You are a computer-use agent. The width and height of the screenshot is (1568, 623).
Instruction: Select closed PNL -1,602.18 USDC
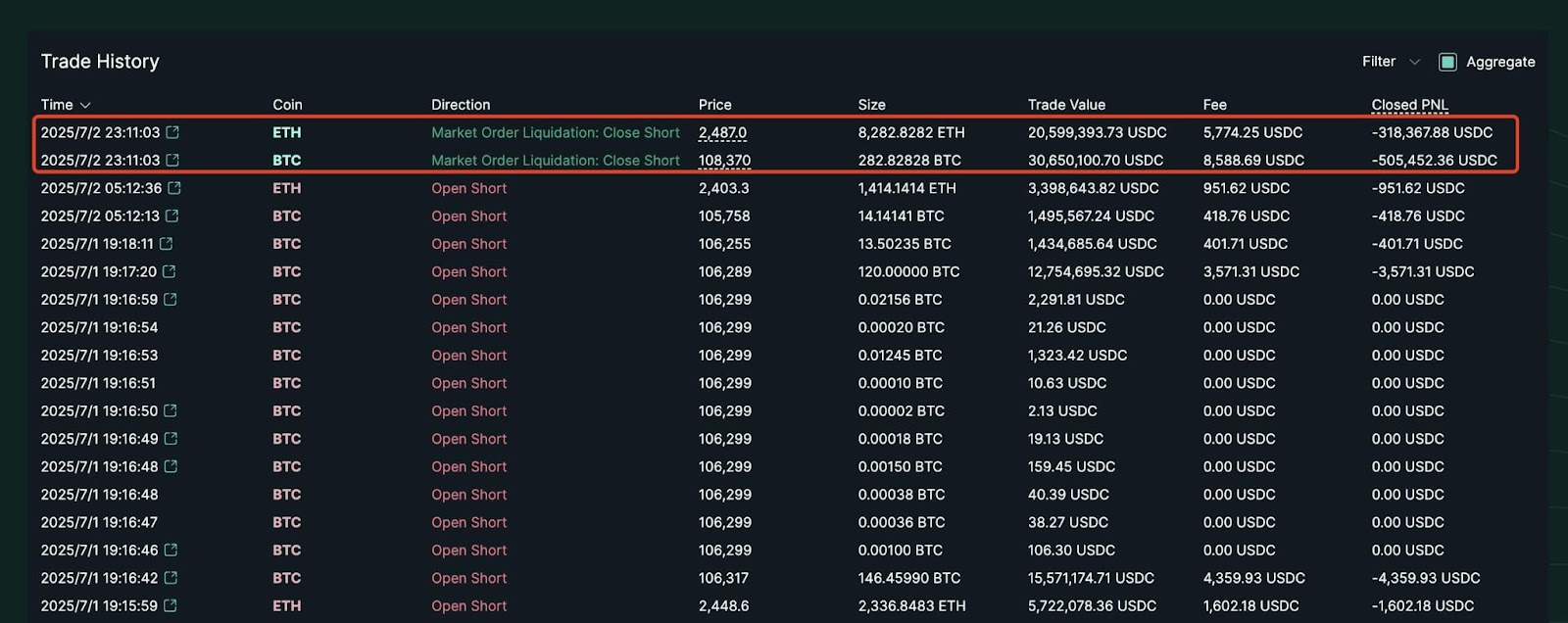point(1423,605)
